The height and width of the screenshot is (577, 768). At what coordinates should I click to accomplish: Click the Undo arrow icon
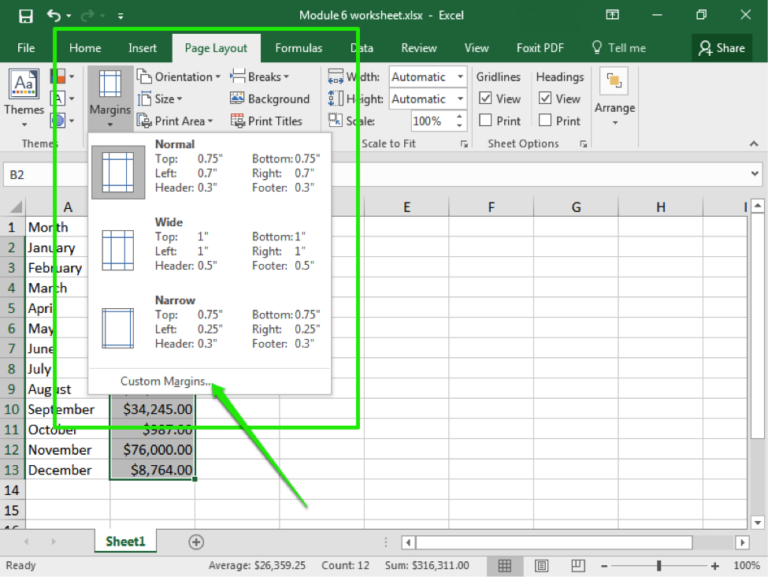[x=54, y=16]
